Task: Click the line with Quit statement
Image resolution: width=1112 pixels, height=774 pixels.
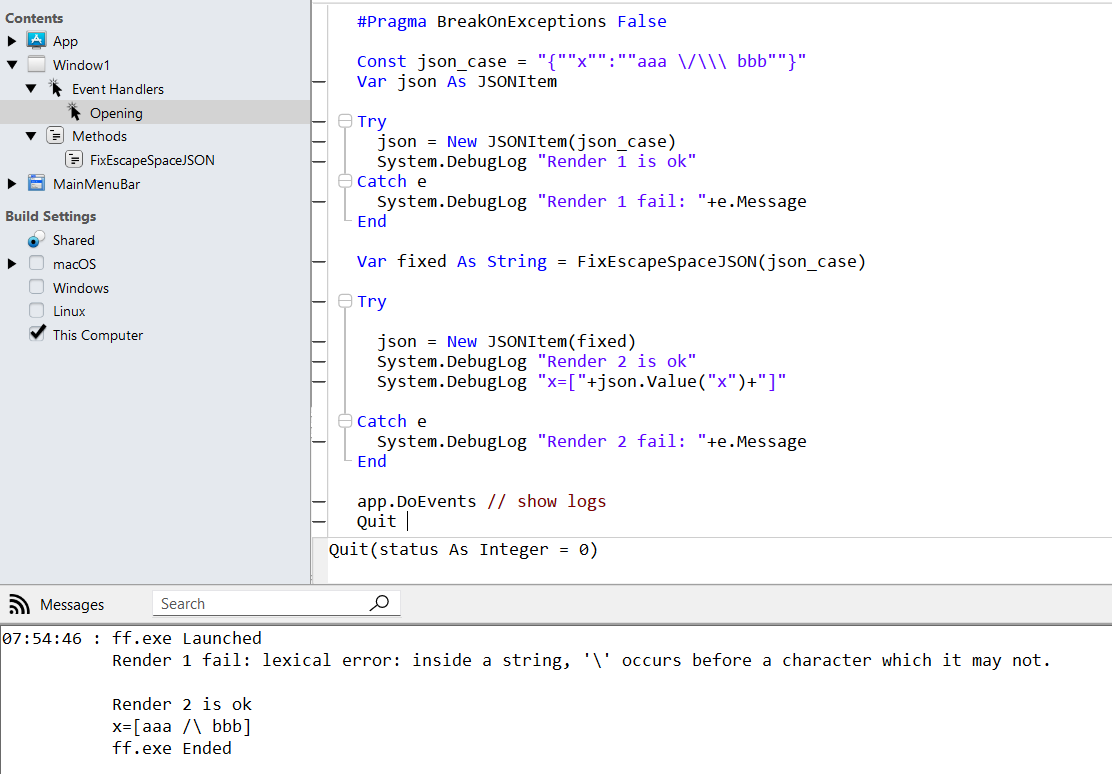Action: point(377,521)
